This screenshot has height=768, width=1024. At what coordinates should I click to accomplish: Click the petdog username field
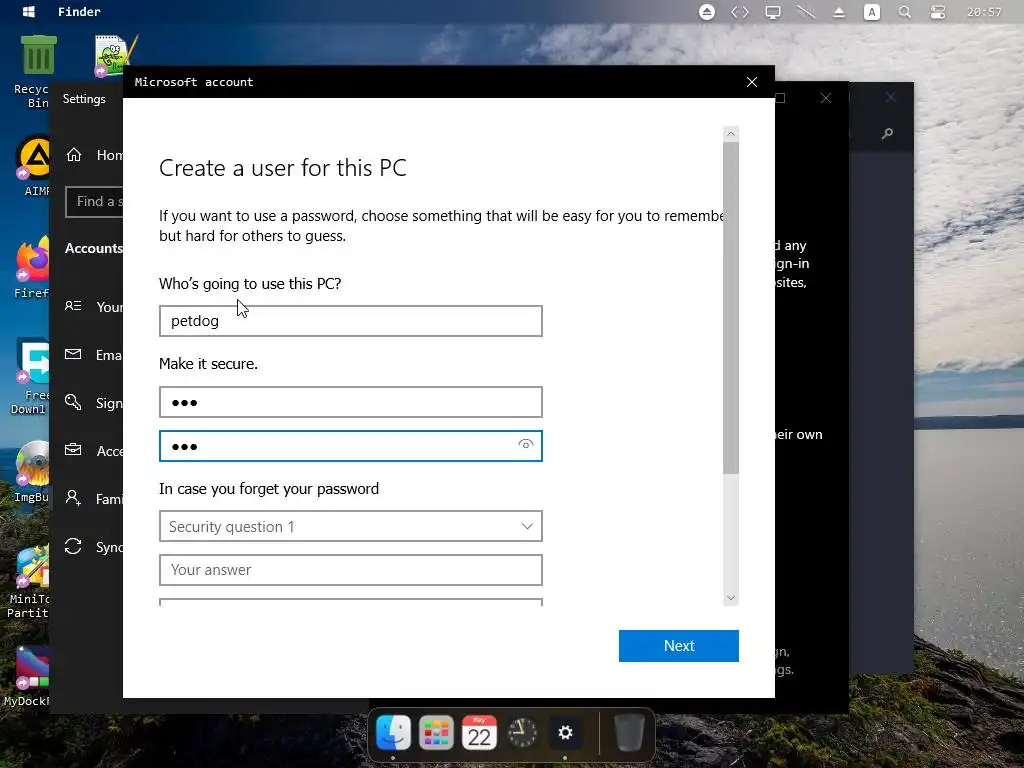351,321
